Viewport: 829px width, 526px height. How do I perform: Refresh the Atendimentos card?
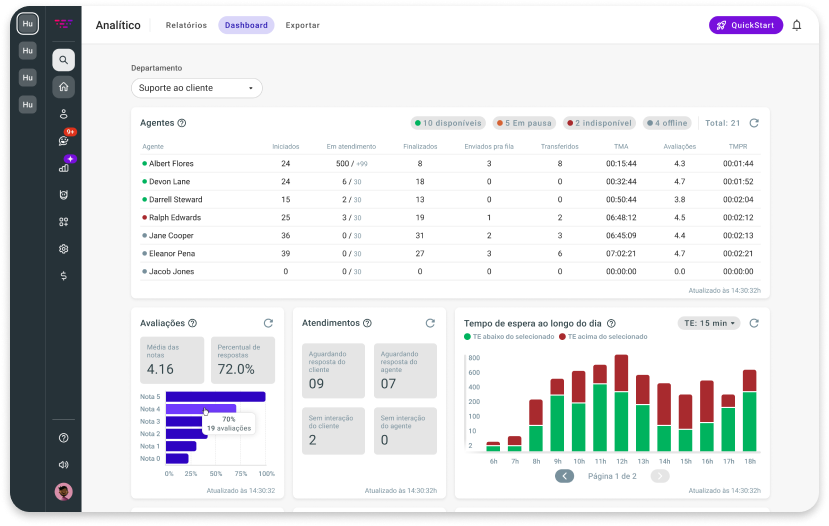tap(430, 323)
